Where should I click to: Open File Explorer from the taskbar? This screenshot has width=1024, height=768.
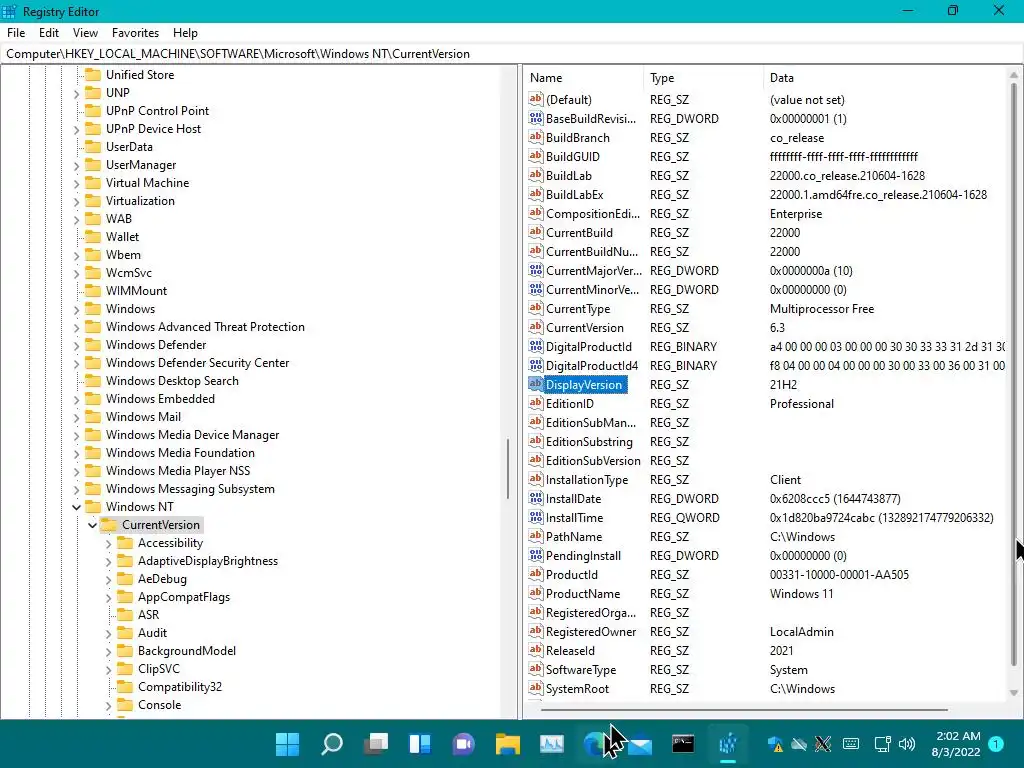pyautogui.click(x=507, y=743)
